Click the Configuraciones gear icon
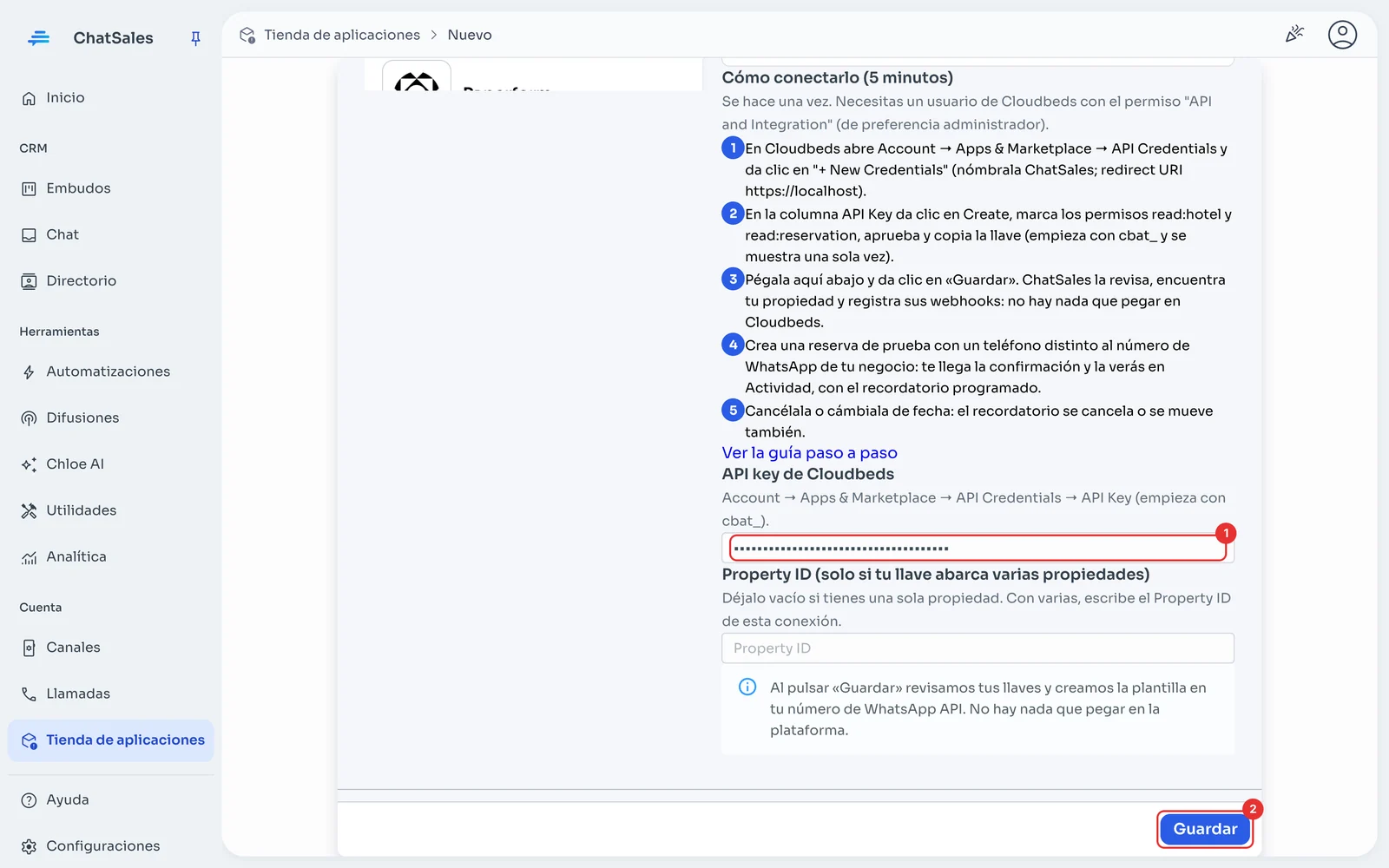This screenshot has width=1389, height=868. click(29, 846)
